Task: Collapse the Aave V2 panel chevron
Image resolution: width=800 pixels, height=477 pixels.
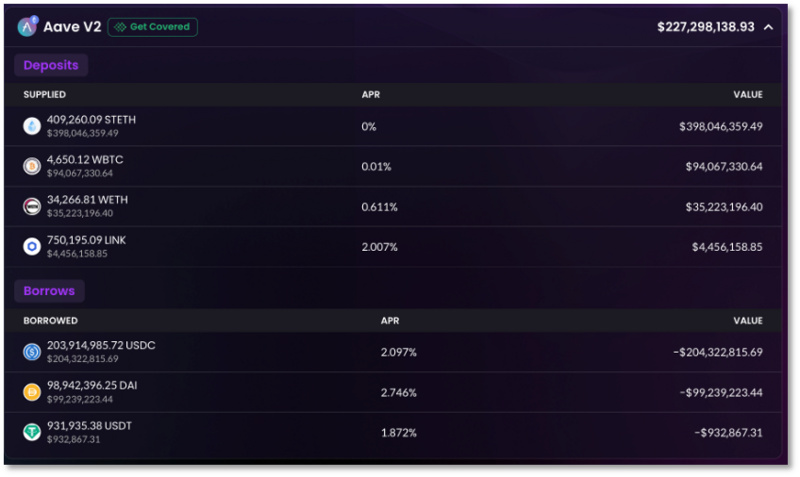Action: pos(768,27)
